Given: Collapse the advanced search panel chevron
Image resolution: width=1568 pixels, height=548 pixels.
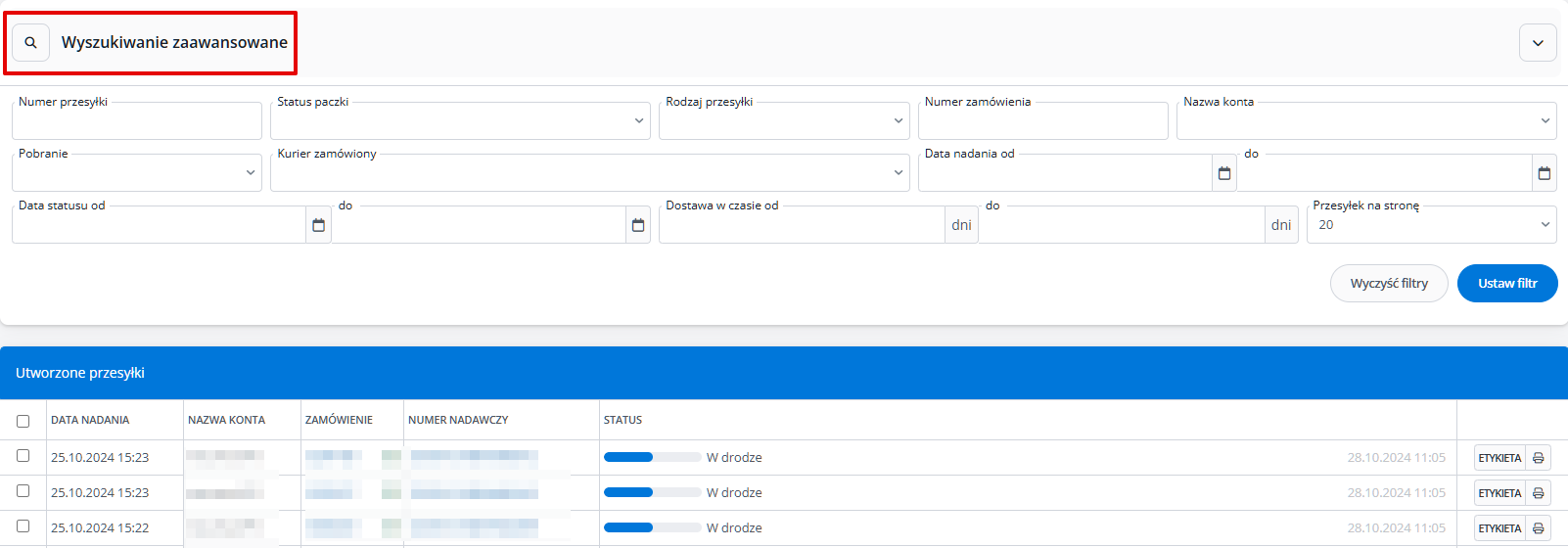Looking at the screenshot, I should pos(1538,43).
